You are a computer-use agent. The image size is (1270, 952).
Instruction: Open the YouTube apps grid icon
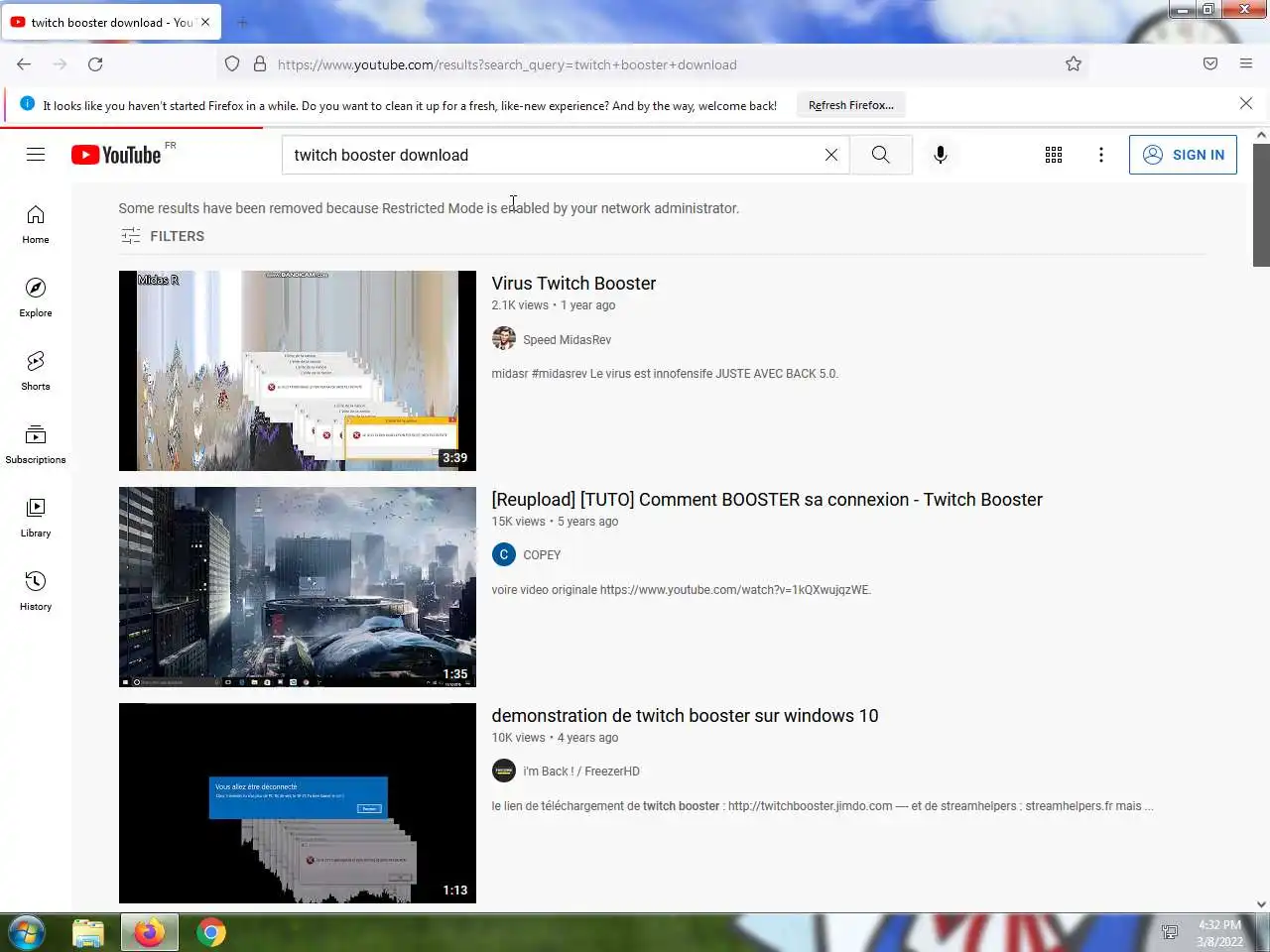1054,155
